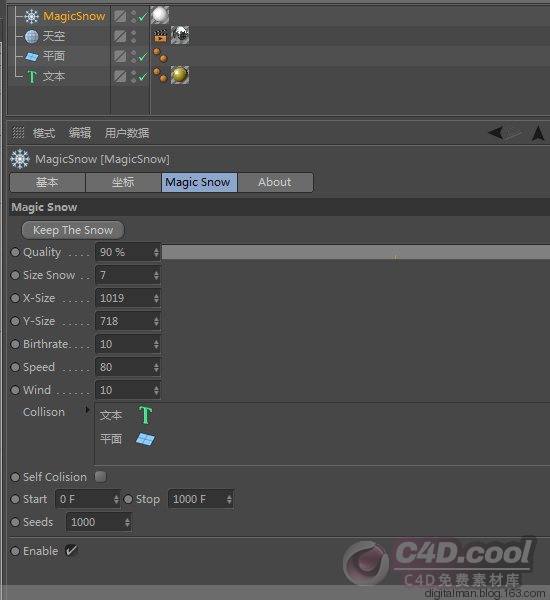Toggle the Stop animation dot
Screen dimensions: 550x600
[x=128, y=499]
